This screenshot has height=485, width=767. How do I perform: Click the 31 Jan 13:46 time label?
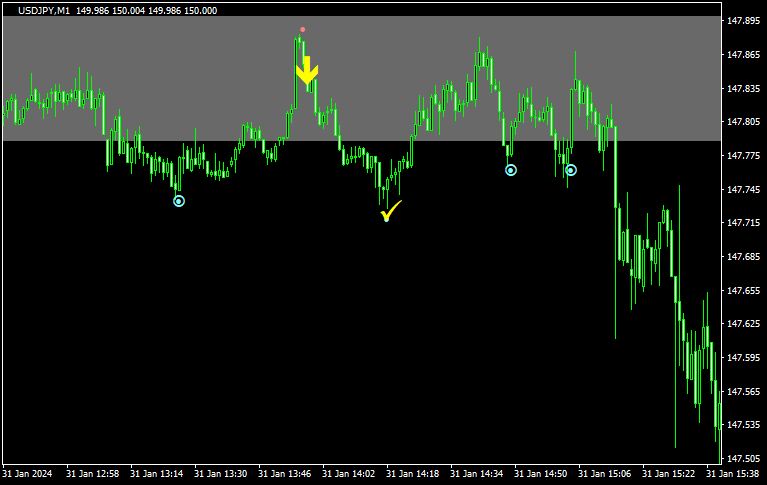[285, 474]
